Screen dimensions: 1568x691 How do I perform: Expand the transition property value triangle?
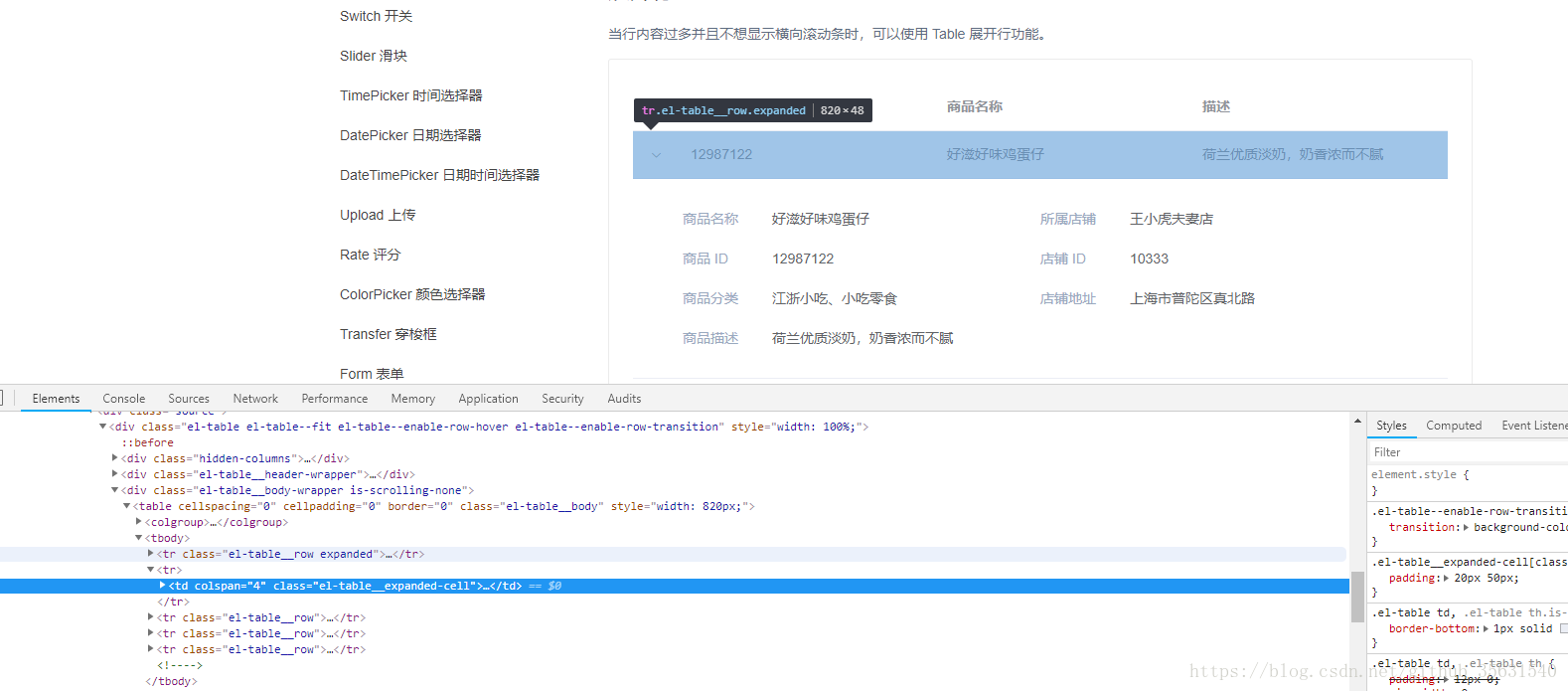1466,527
